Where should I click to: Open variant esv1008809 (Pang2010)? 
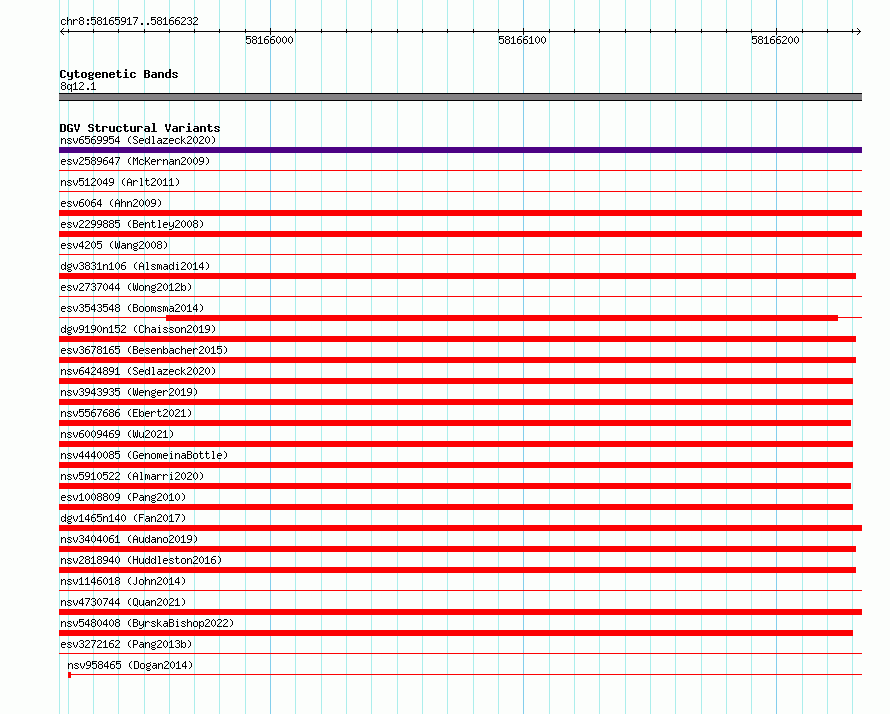pos(123,497)
